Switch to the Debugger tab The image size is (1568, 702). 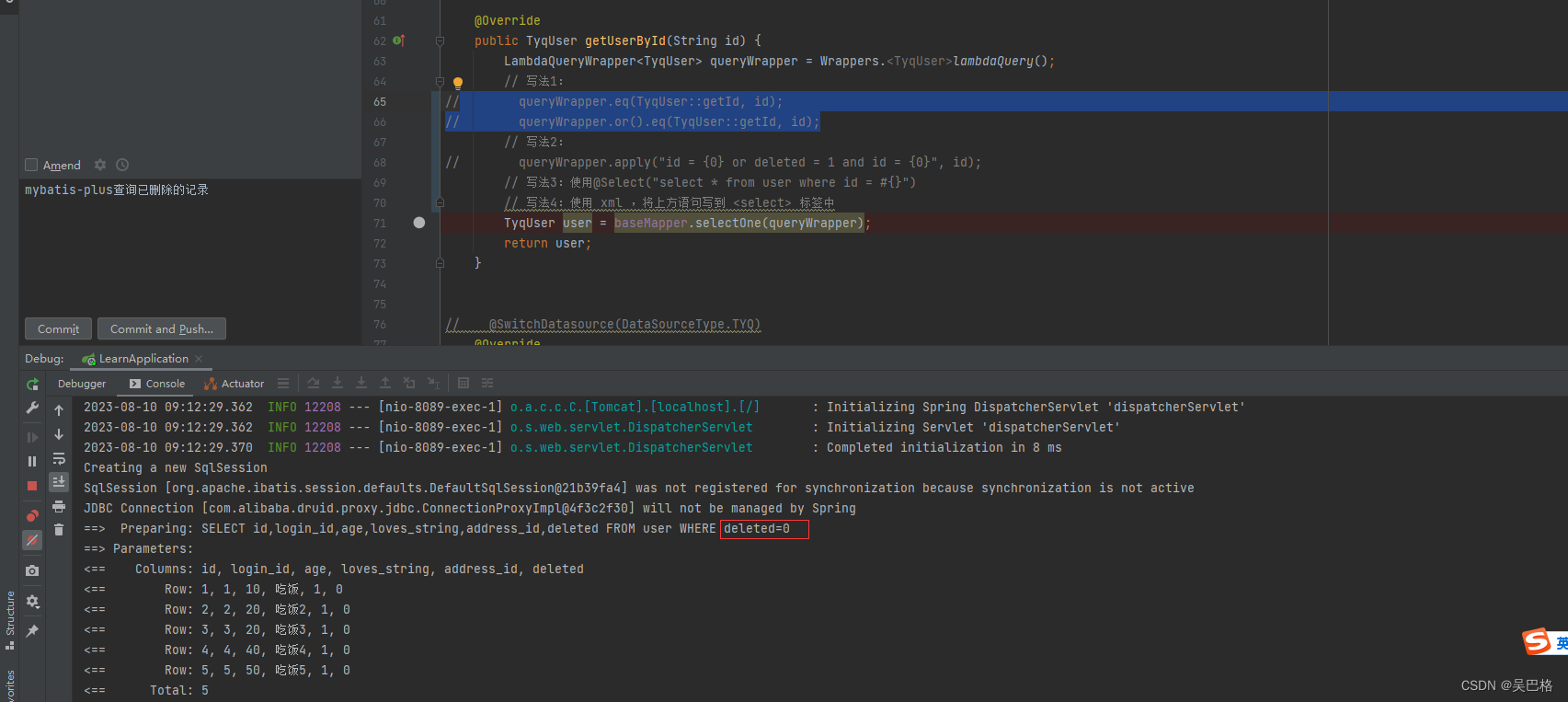coord(82,384)
